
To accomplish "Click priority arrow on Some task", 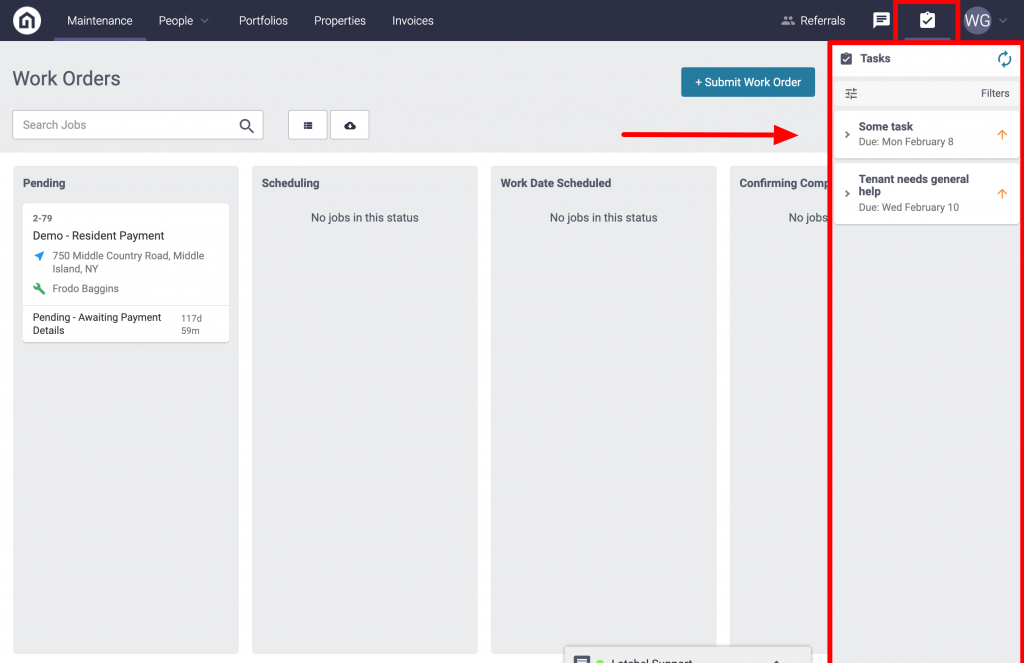I will coord(1002,135).
